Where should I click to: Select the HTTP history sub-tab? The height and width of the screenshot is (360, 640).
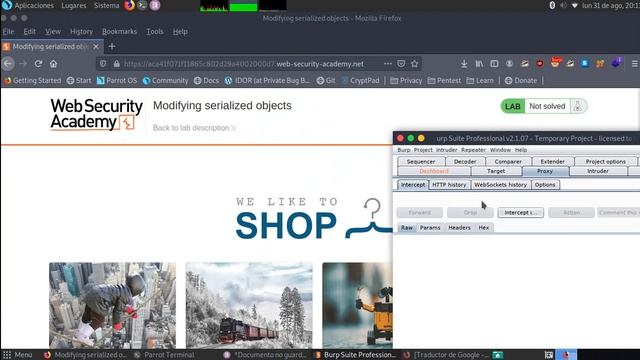449,185
